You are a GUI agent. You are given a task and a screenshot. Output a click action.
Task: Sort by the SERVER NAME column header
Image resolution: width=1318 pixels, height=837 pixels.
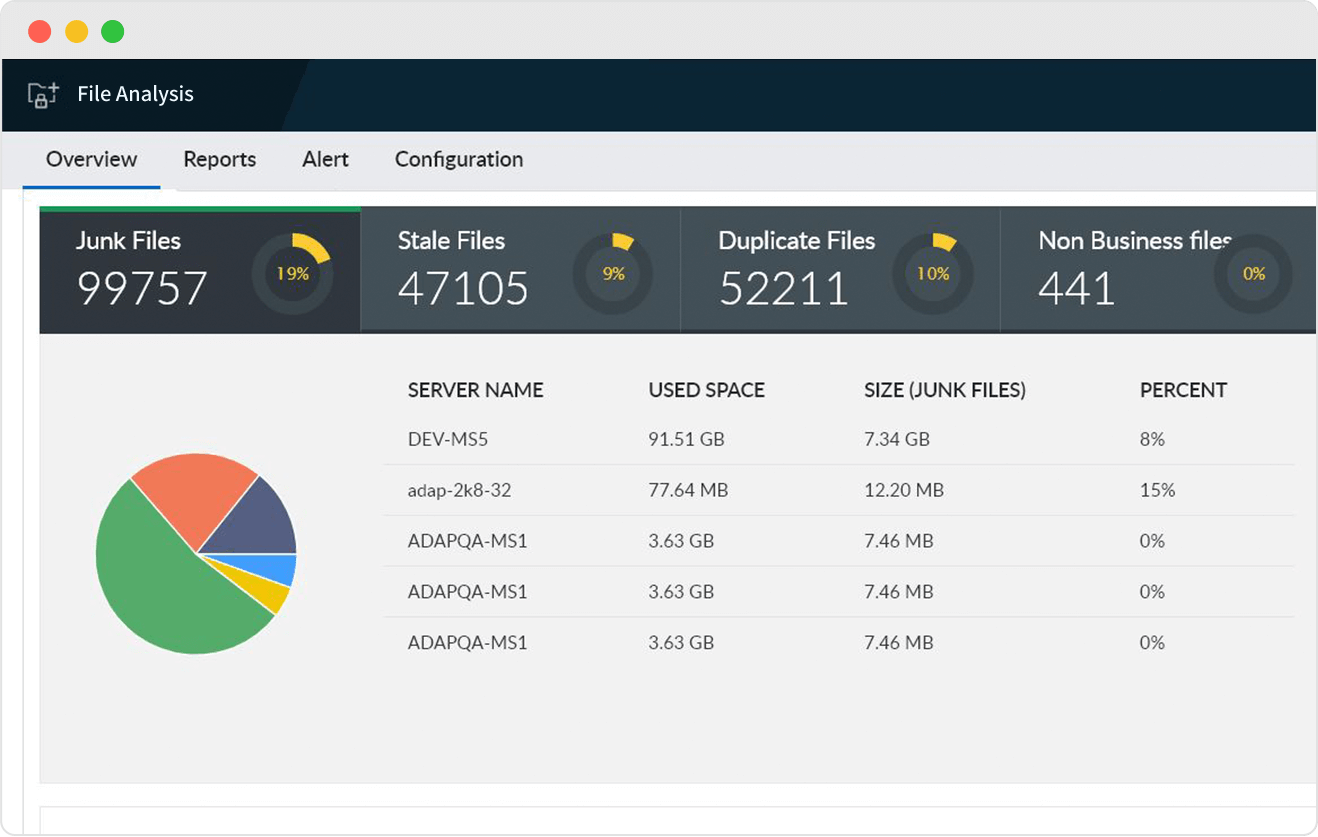point(476,390)
